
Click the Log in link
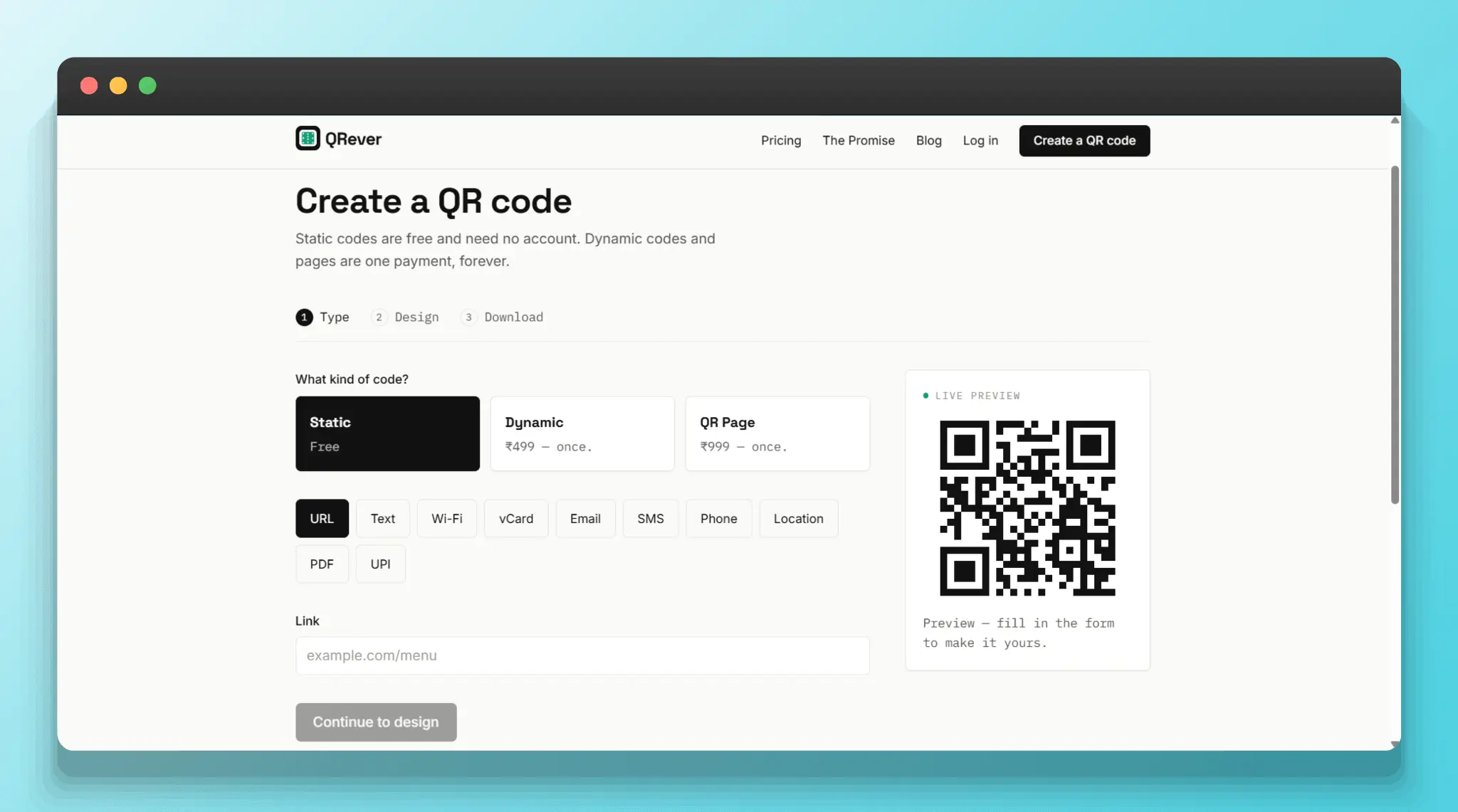[980, 140]
